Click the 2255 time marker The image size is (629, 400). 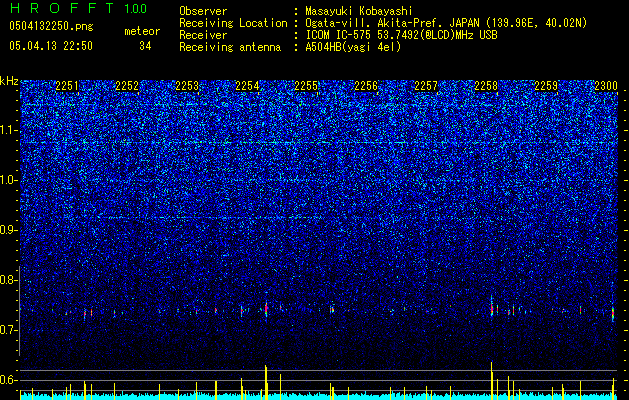306,86
